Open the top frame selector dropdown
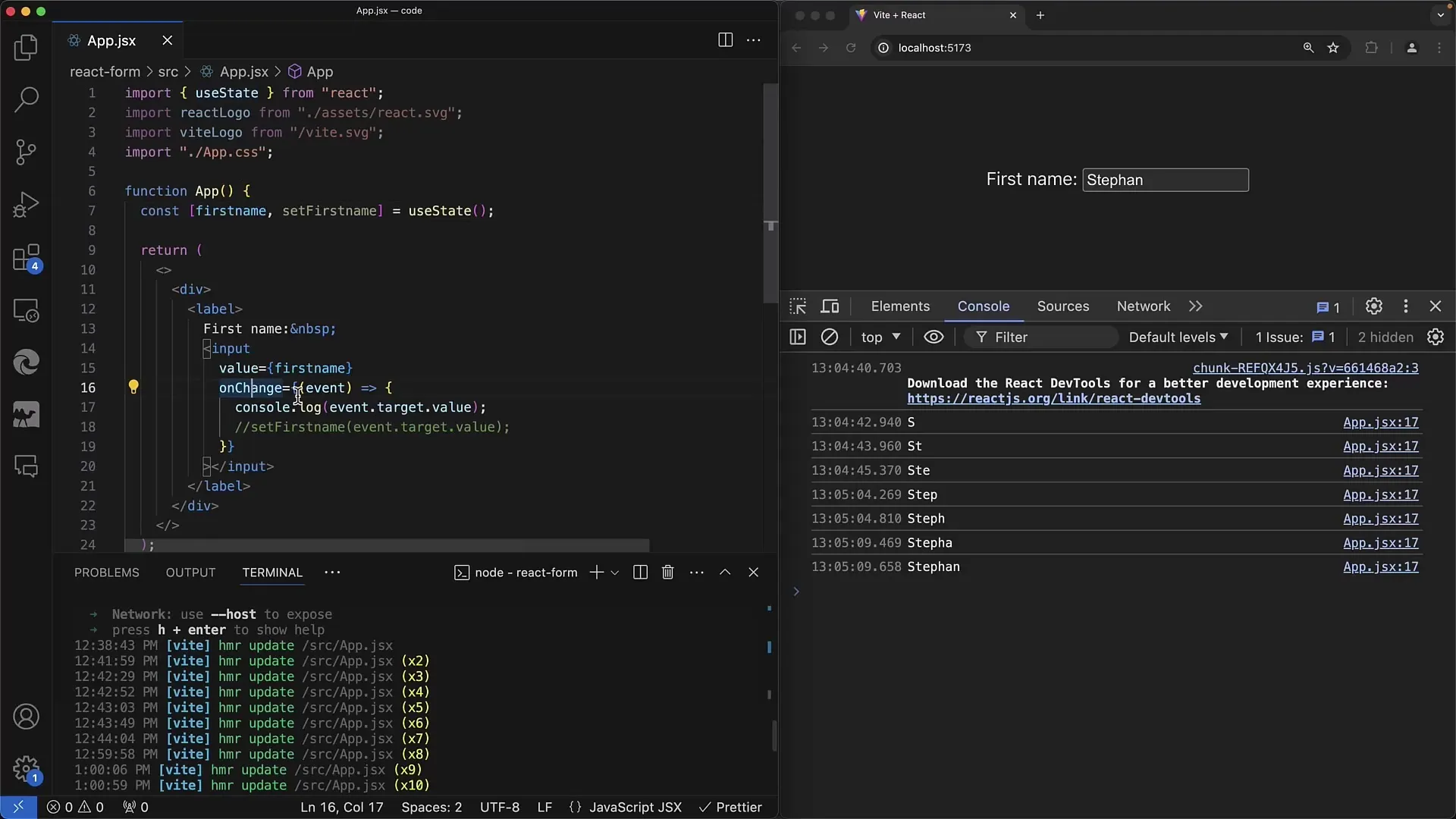This screenshot has height=819, width=1456. click(880, 337)
